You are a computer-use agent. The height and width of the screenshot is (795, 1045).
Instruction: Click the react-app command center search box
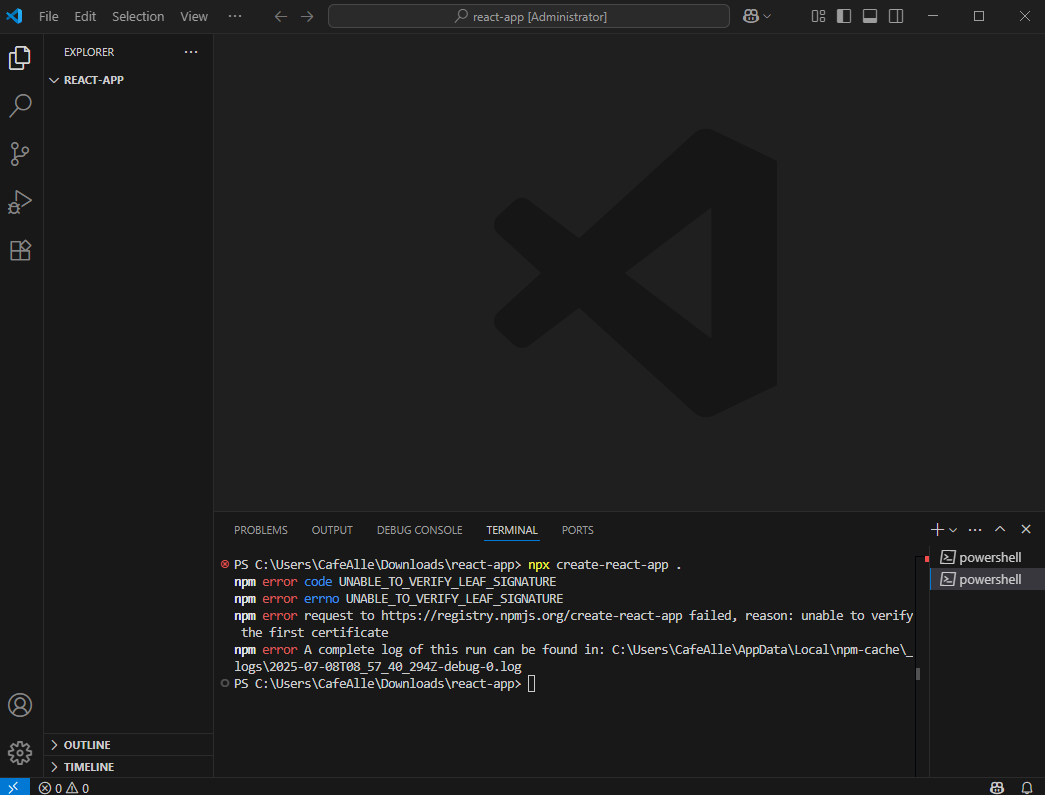(x=528, y=17)
